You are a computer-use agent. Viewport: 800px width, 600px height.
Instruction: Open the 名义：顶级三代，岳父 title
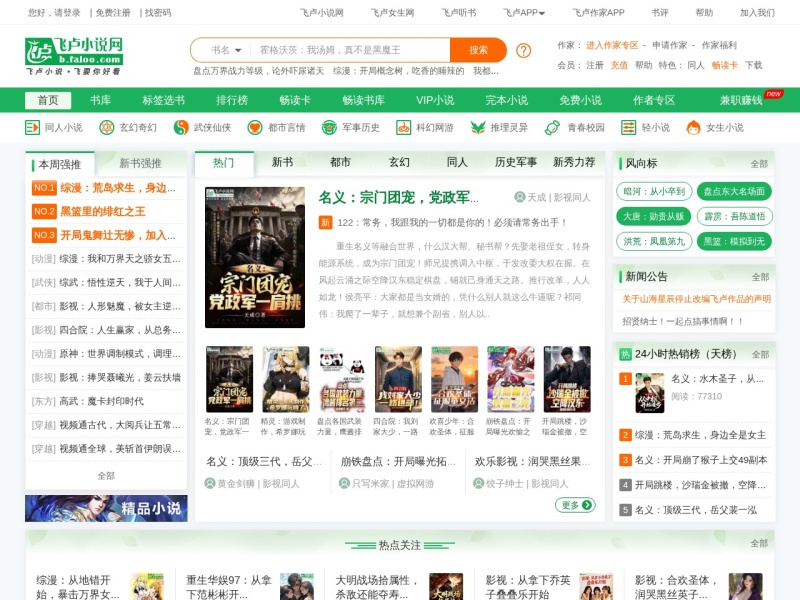coord(264,462)
